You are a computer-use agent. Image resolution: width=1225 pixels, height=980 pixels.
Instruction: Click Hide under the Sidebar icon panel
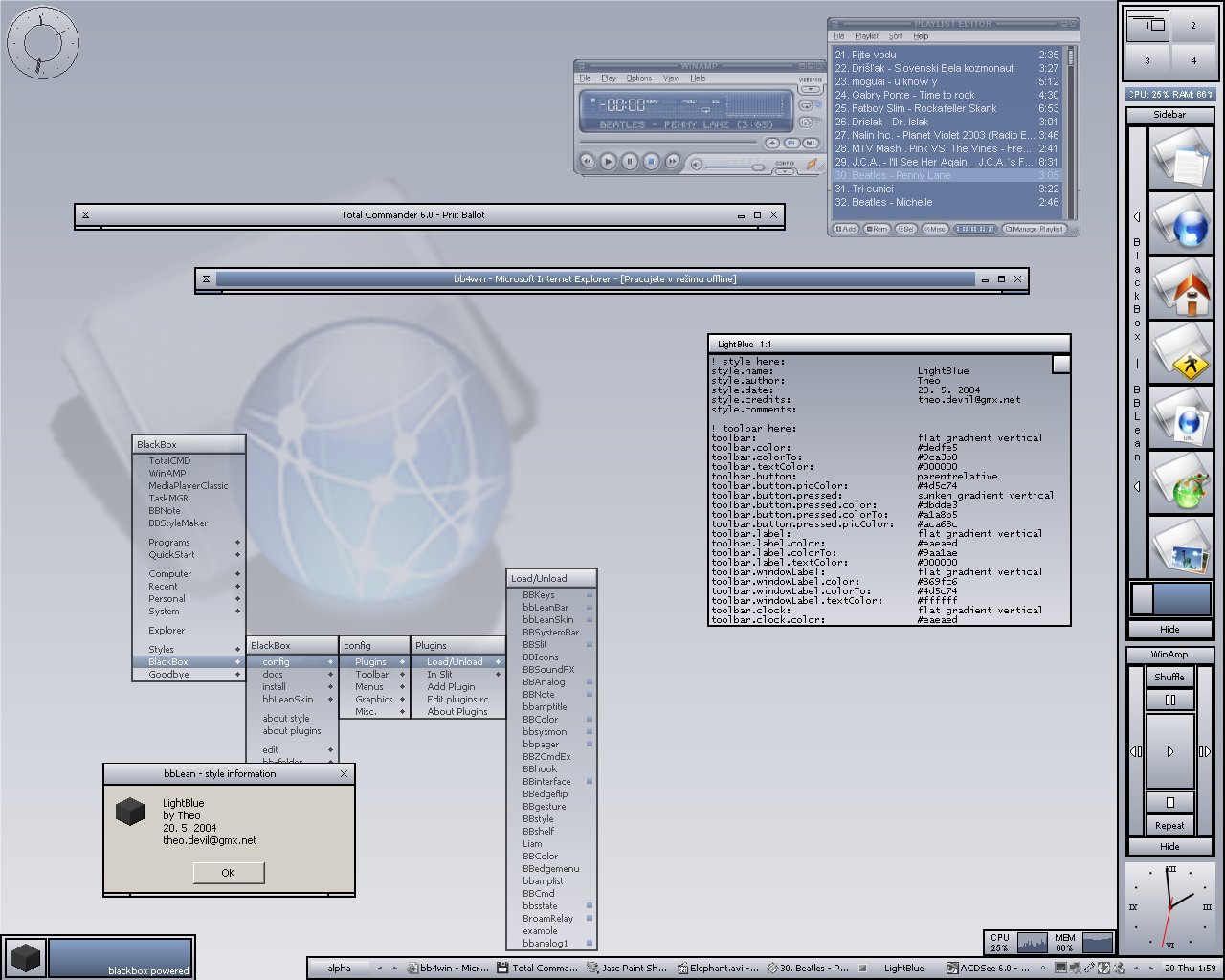[x=1169, y=630]
